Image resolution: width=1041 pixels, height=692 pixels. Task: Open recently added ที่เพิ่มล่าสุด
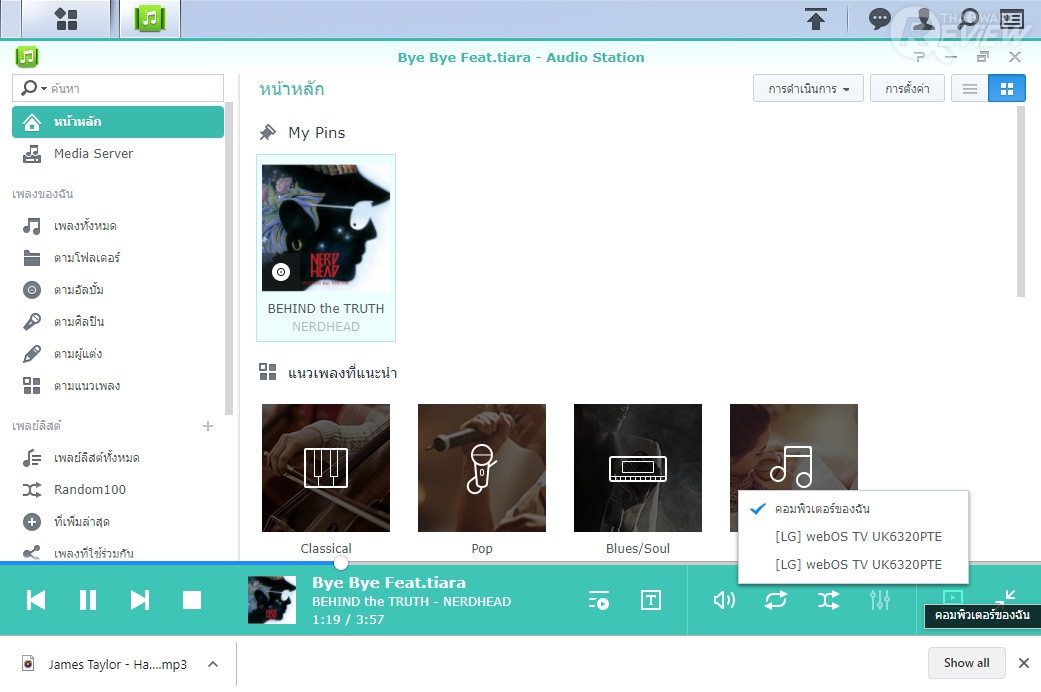[x=118, y=521]
